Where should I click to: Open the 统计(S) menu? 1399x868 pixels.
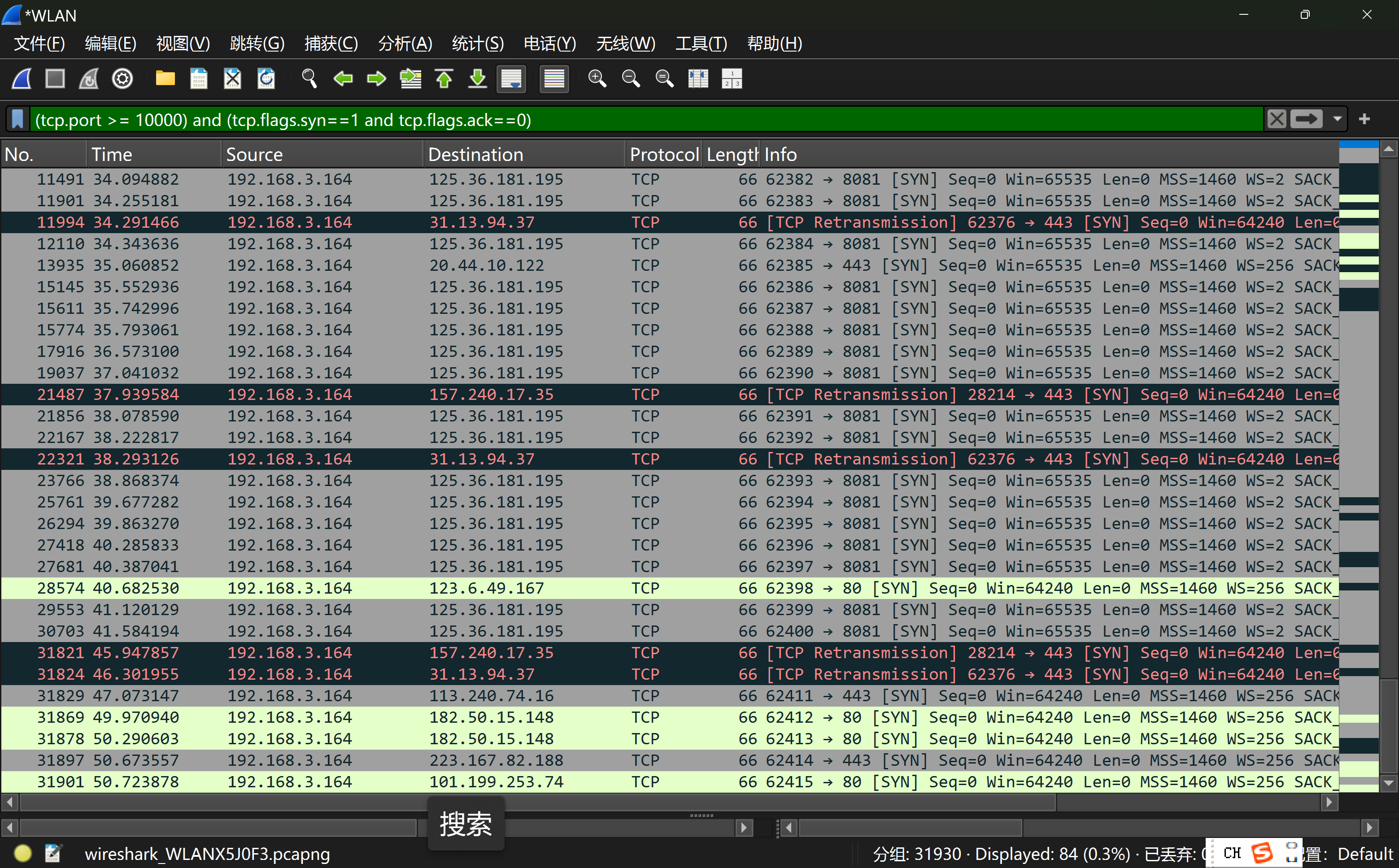(477, 43)
